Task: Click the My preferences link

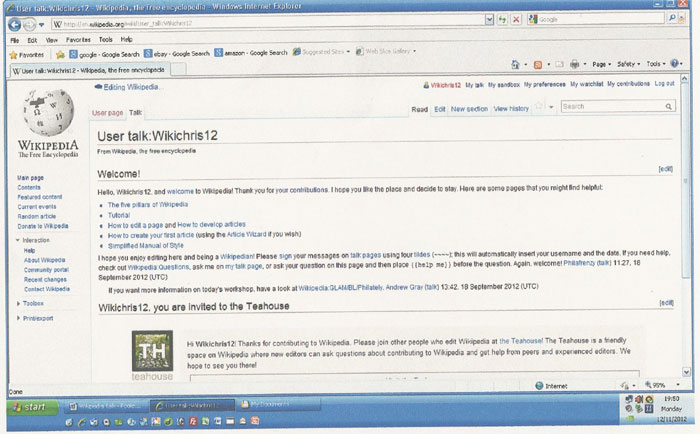Action: point(545,84)
